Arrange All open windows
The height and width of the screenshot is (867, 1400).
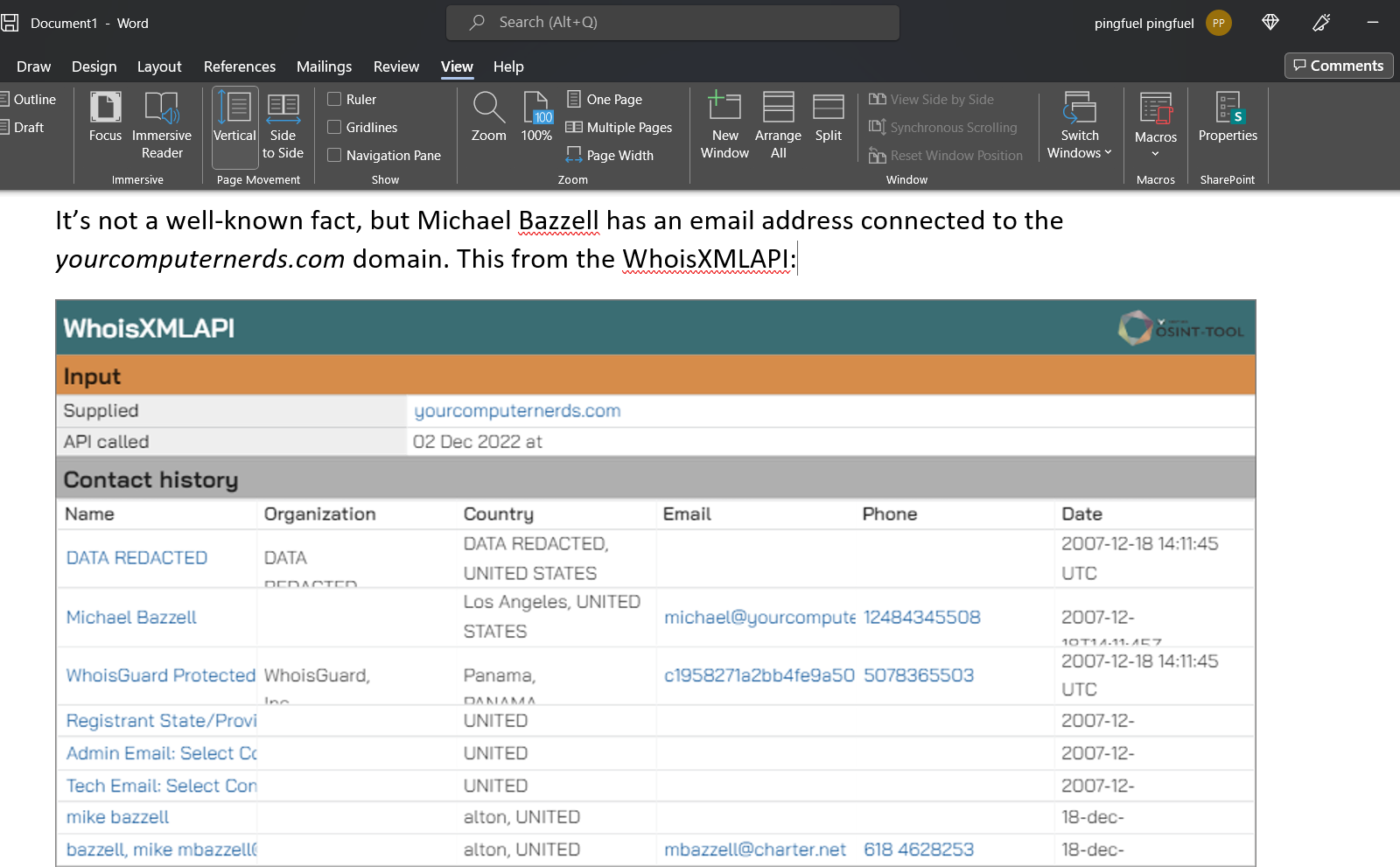778,126
